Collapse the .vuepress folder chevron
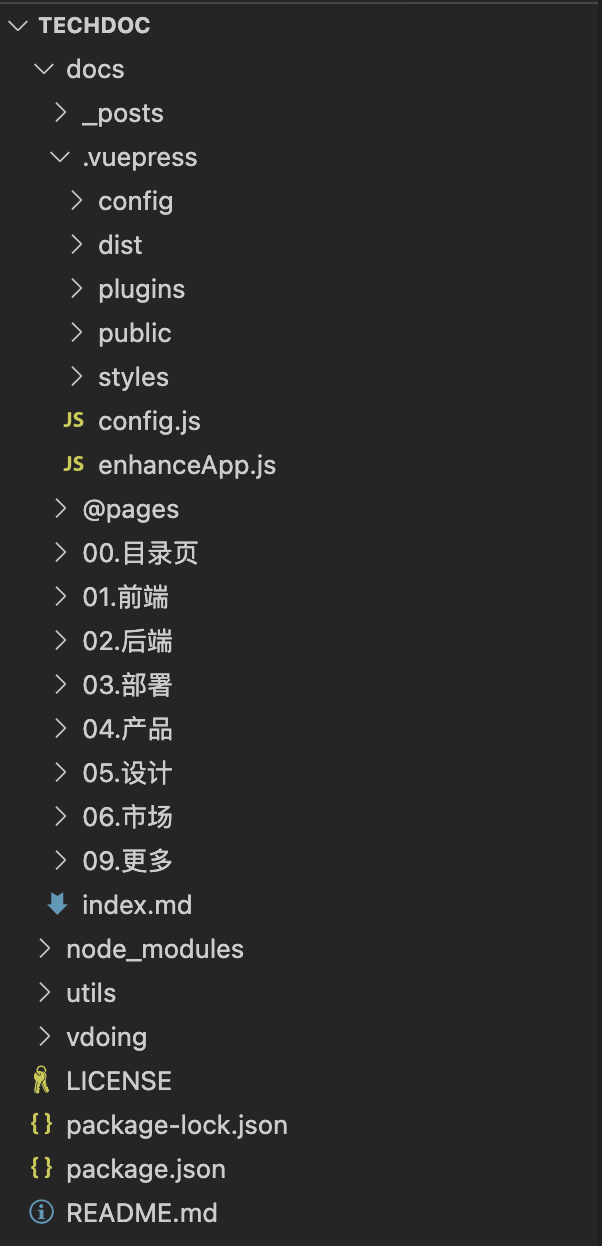 tap(60, 157)
